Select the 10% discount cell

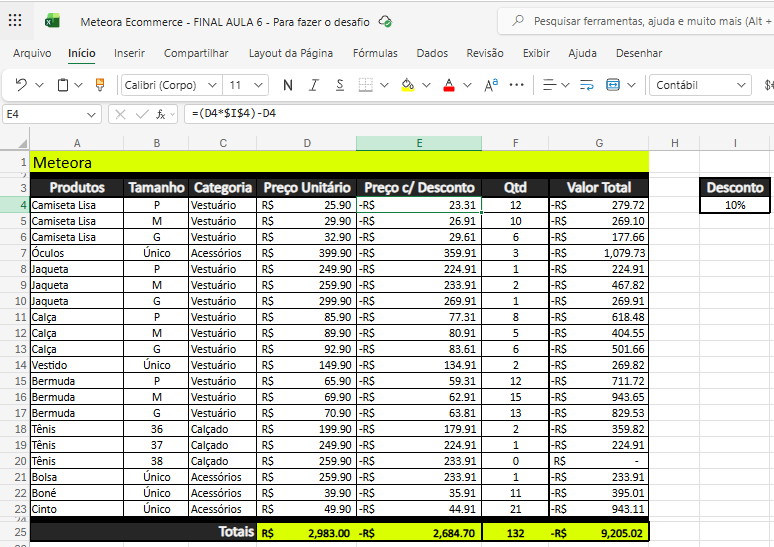pyautogui.click(x=735, y=205)
